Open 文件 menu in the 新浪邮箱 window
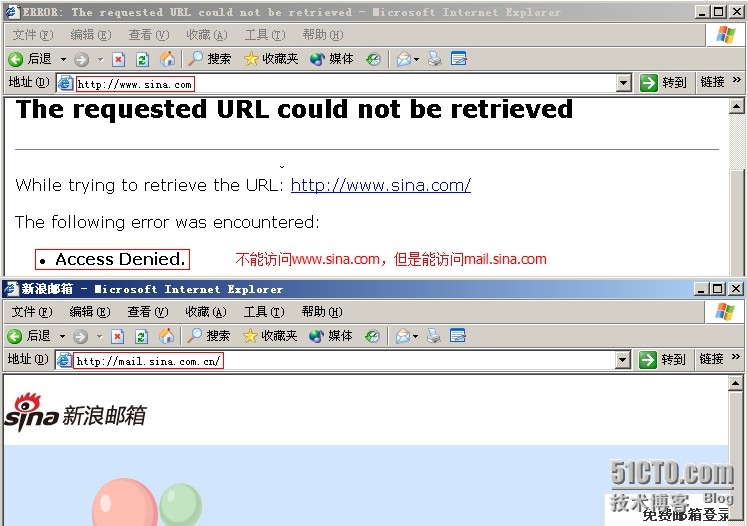Viewport: 748px width, 526px height. click(32, 312)
